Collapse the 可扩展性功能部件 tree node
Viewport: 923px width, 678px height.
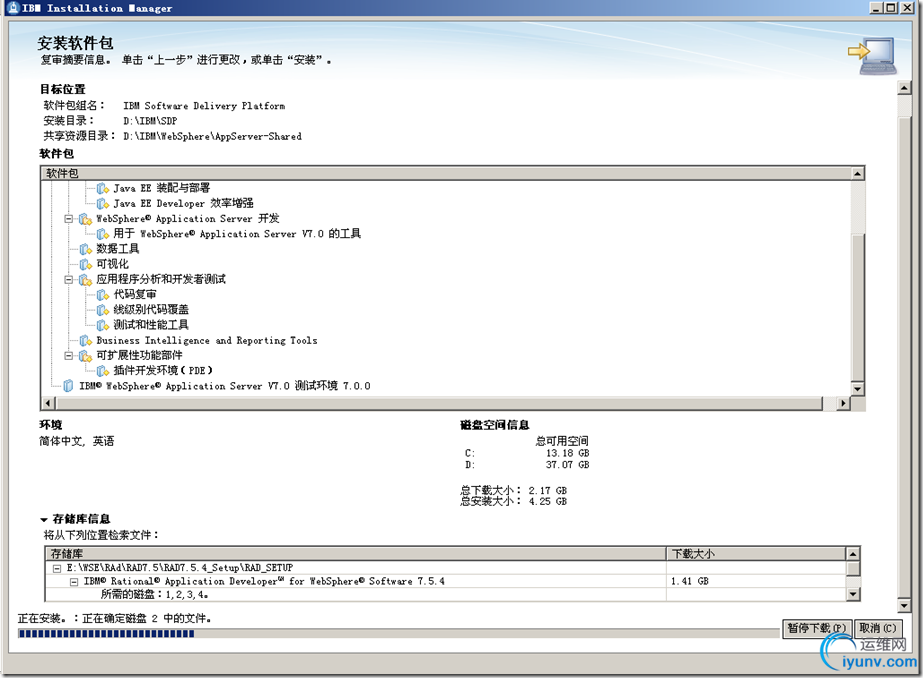tap(68, 355)
